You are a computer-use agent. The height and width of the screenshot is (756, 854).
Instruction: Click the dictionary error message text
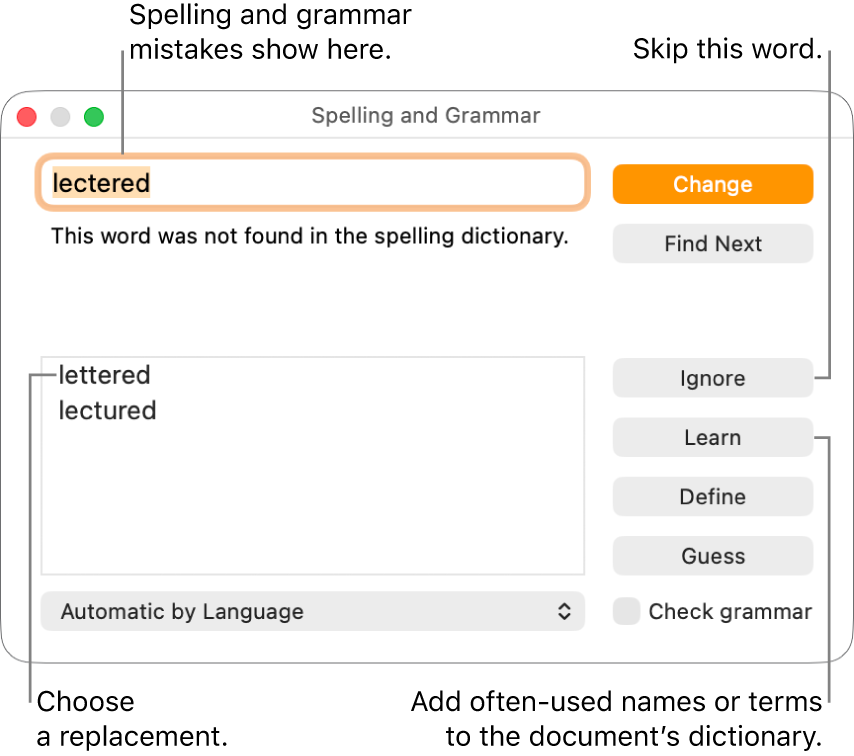[x=308, y=236]
